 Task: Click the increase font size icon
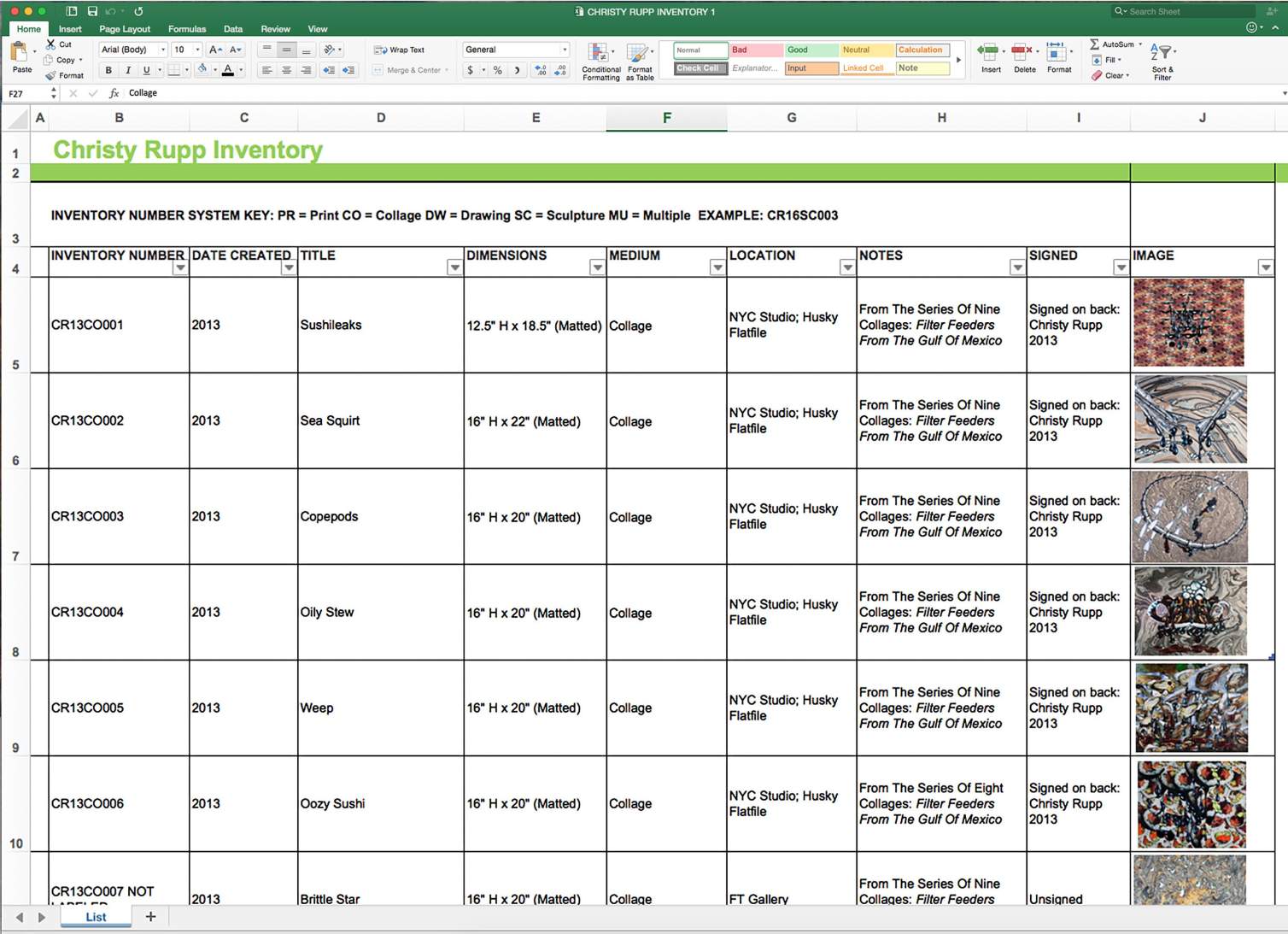(x=215, y=50)
